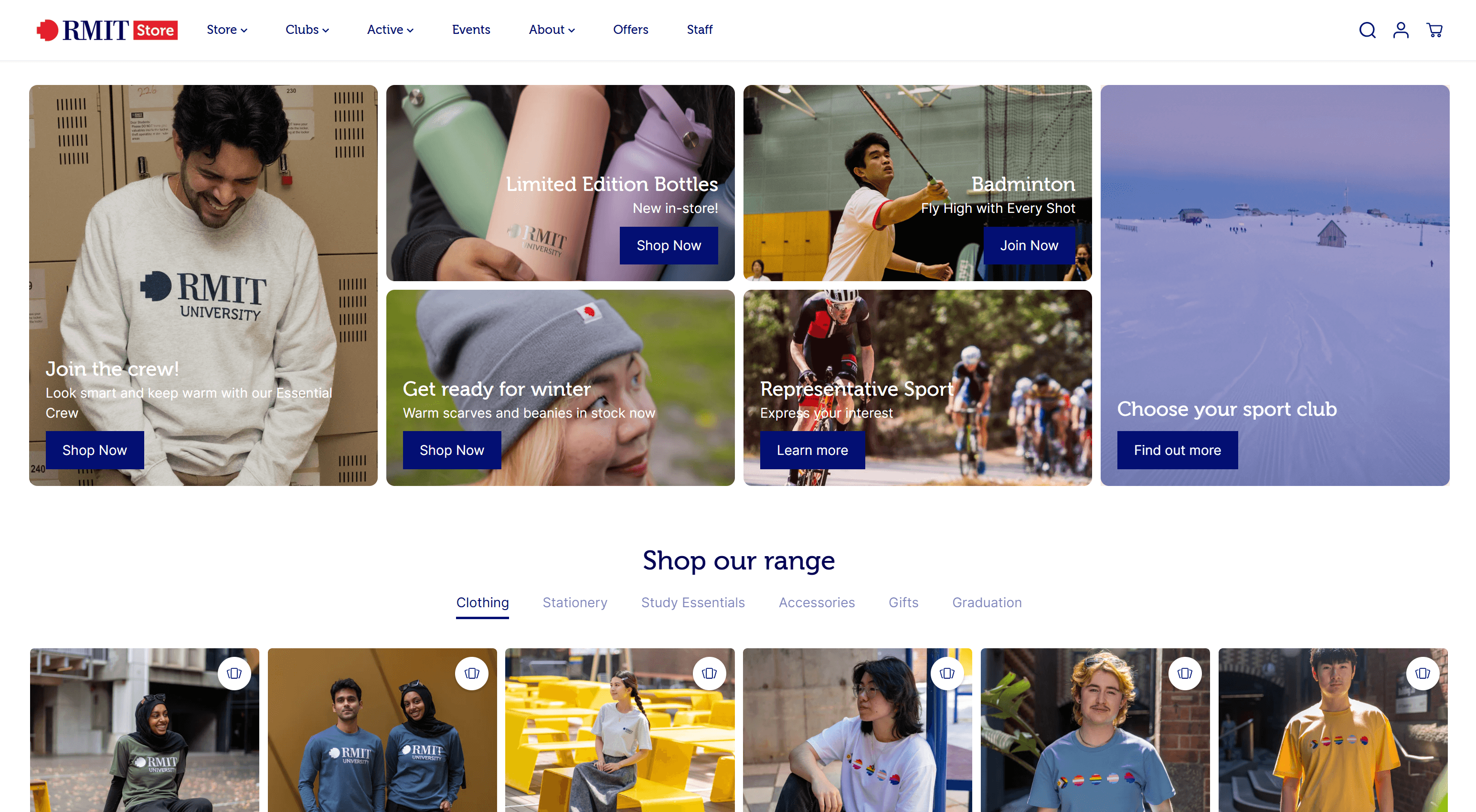
Task: Click Shop Now on Limited Edition Bottles
Action: pyautogui.click(x=669, y=246)
